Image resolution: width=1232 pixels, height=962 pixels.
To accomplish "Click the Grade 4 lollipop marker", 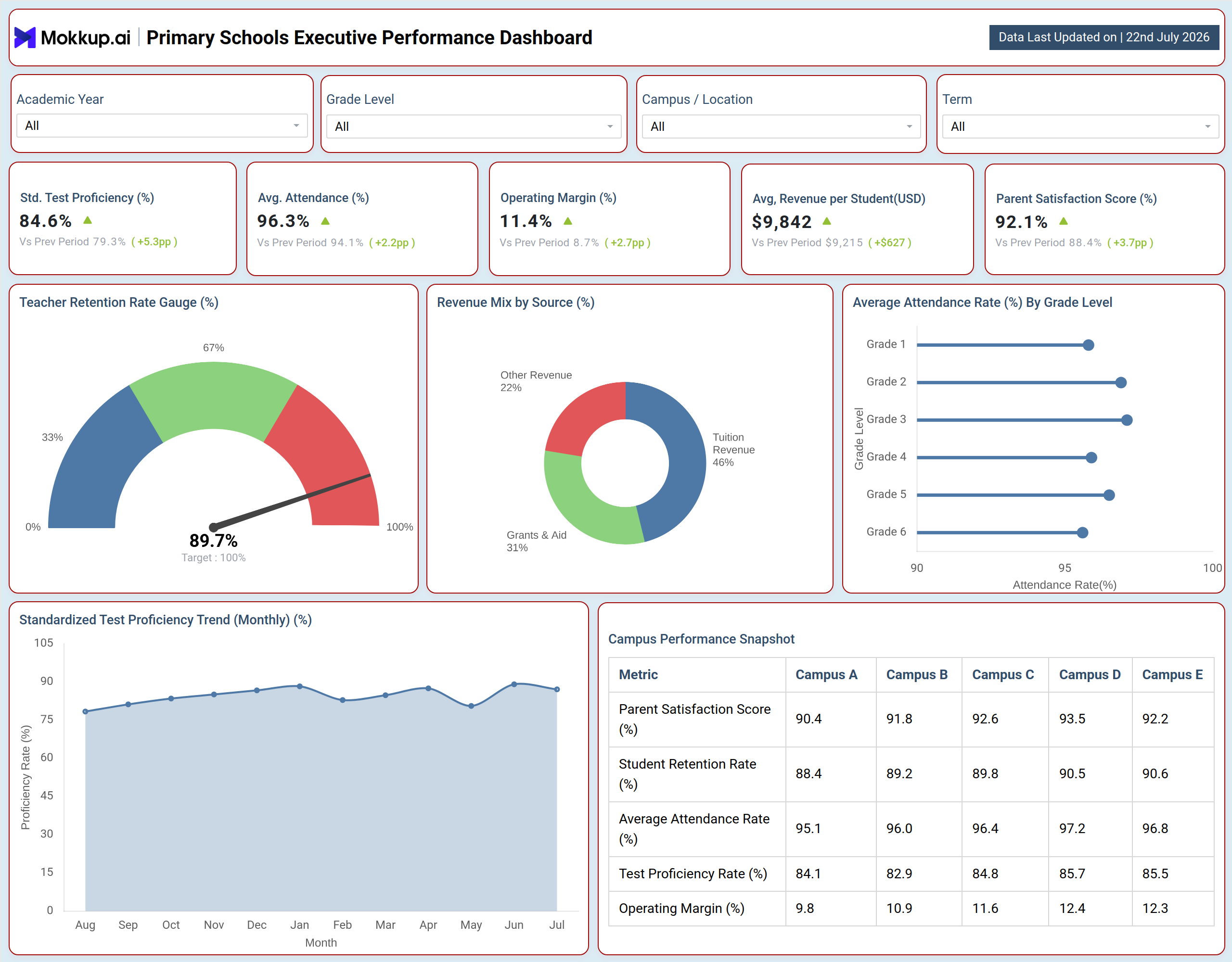I will point(1091,457).
